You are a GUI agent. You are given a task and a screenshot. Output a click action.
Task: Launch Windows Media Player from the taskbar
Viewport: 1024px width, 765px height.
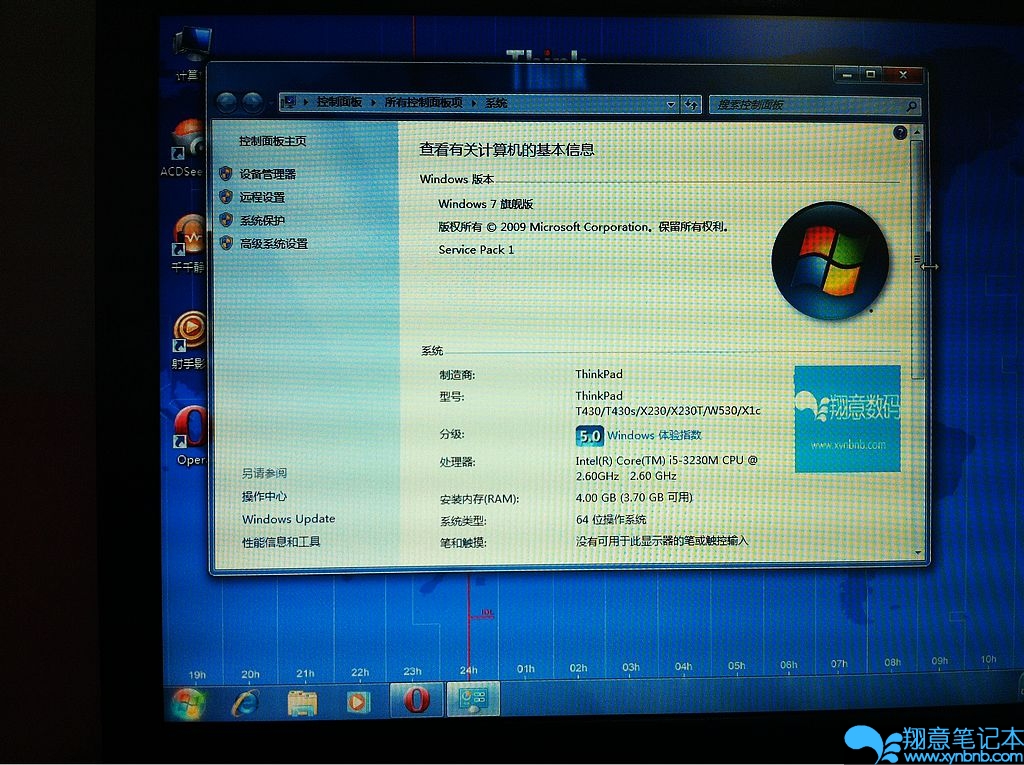click(357, 702)
